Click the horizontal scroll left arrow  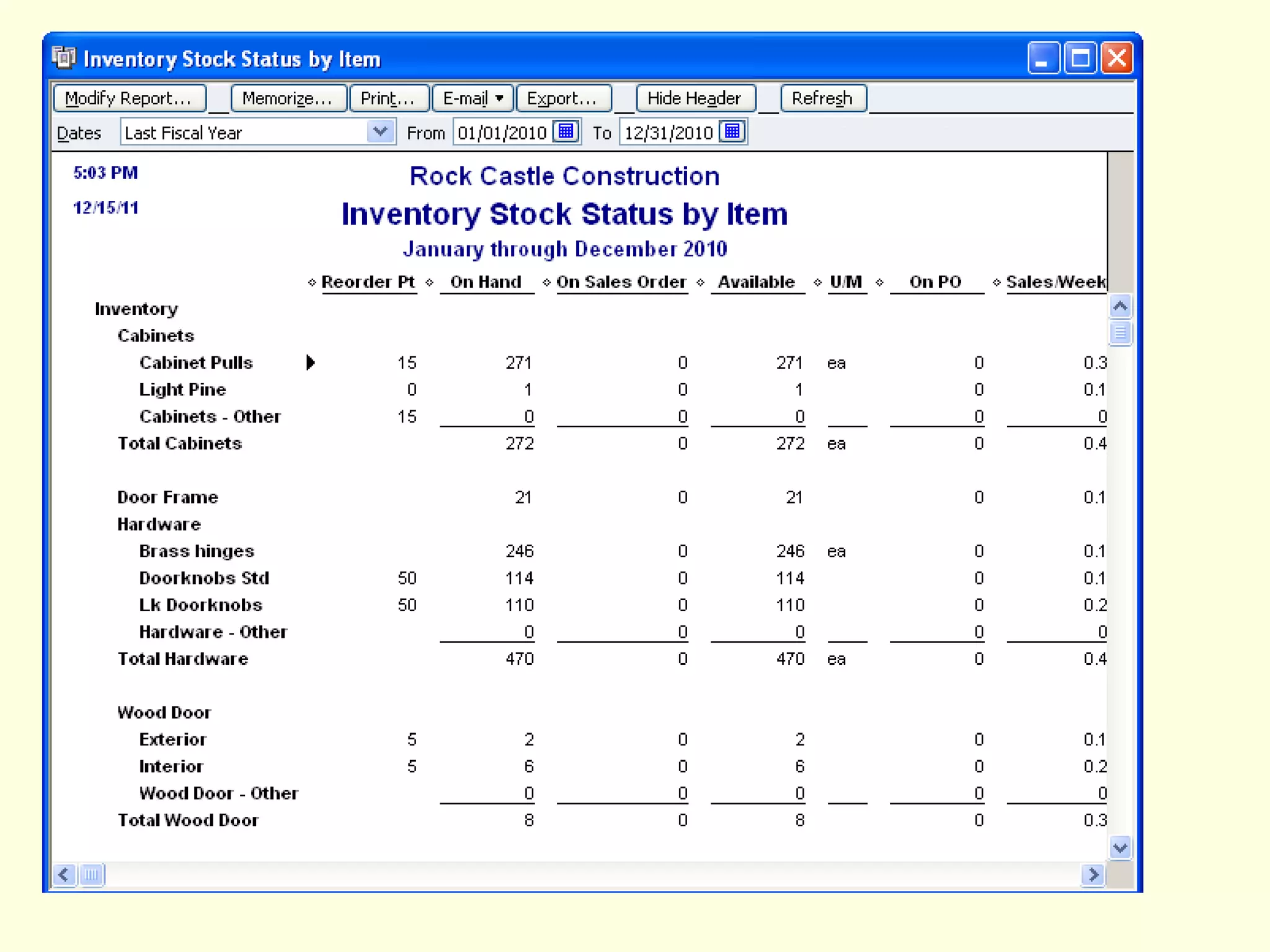point(64,875)
